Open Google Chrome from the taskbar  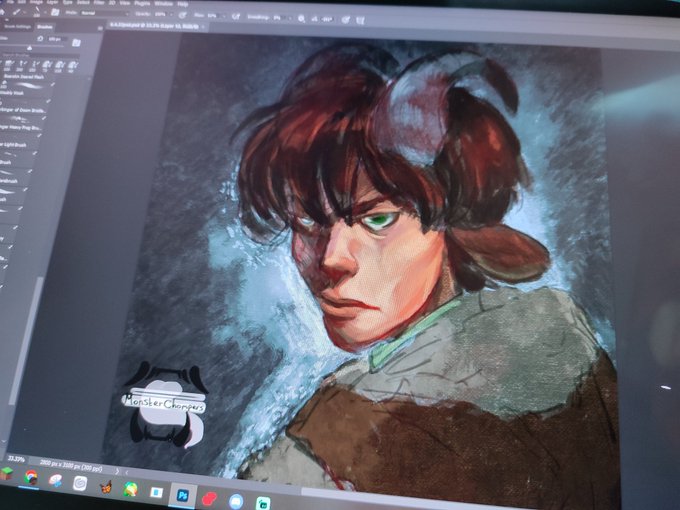pyautogui.click(x=30, y=477)
